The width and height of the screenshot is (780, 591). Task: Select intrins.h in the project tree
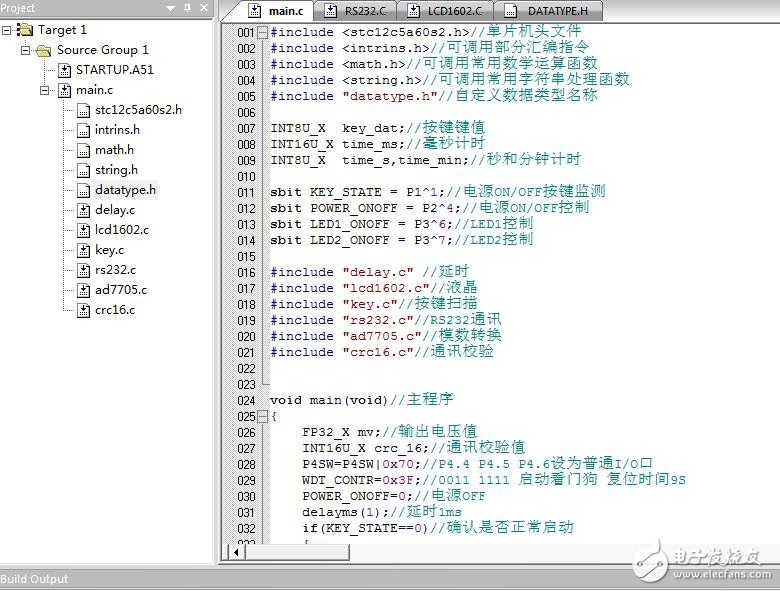[117, 130]
